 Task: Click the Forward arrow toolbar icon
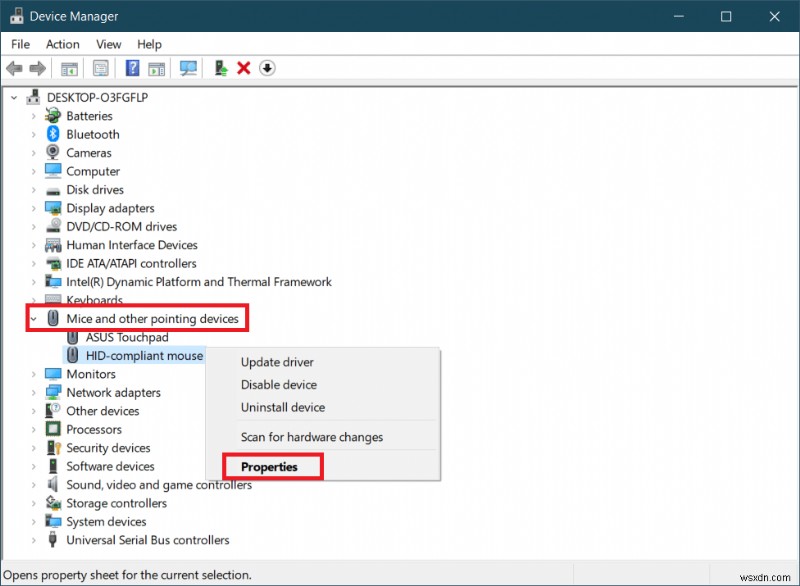(38, 68)
